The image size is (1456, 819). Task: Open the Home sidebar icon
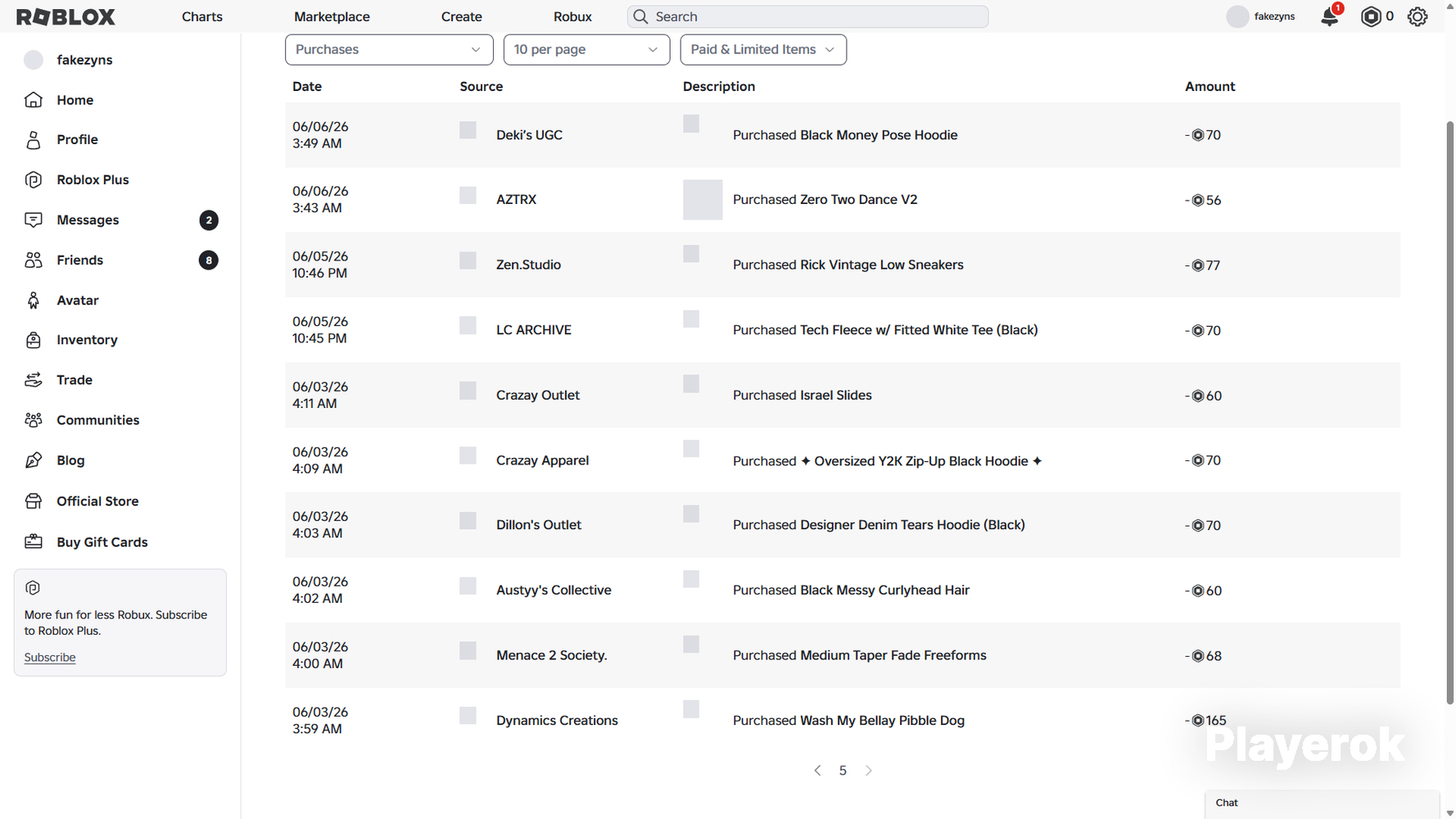point(34,100)
